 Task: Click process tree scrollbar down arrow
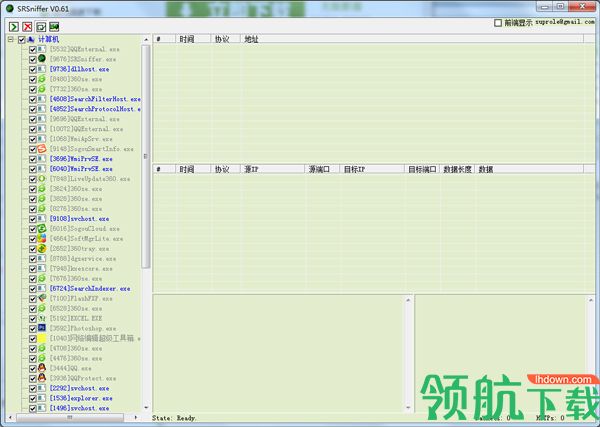click(146, 408)
